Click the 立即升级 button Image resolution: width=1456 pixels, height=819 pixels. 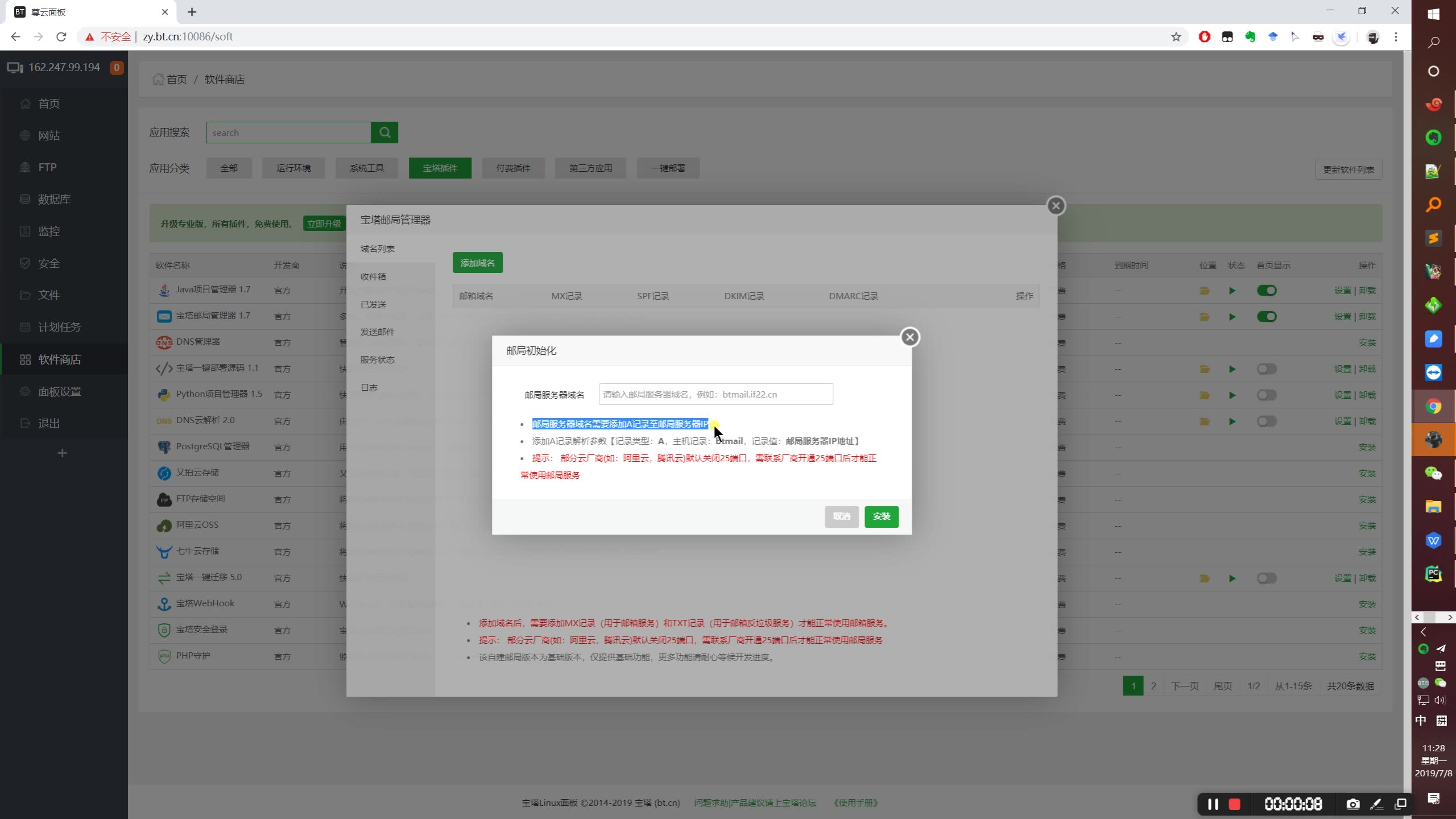pos(324,224)
